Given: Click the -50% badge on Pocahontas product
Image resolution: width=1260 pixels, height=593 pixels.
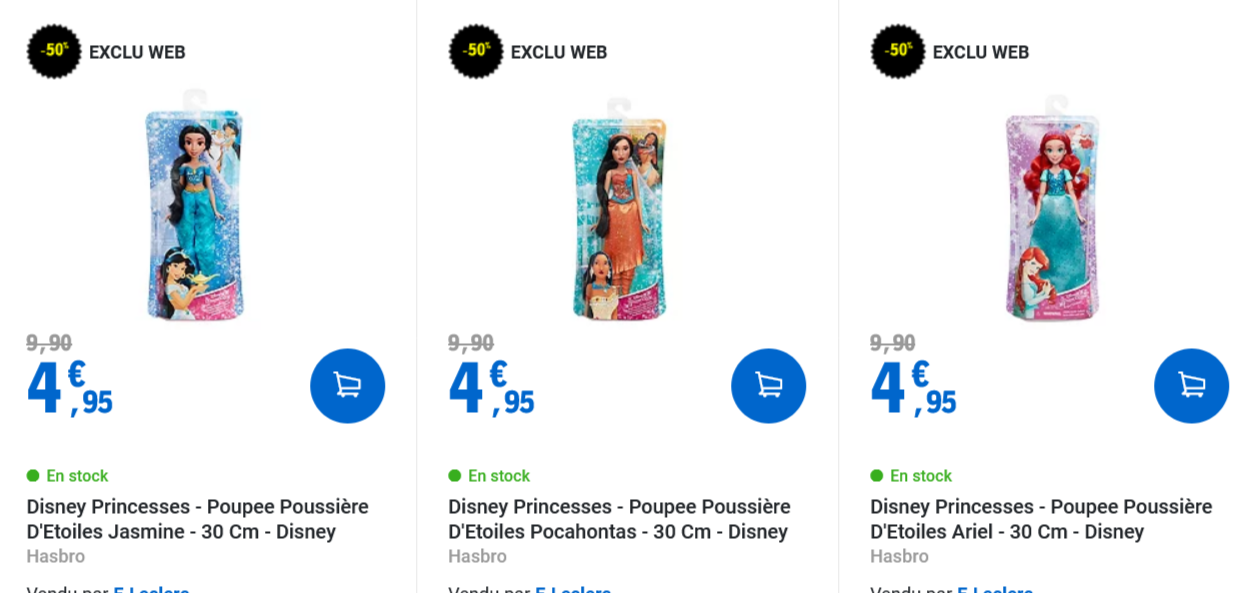Looking at the screenshot, I should point(476,51).
